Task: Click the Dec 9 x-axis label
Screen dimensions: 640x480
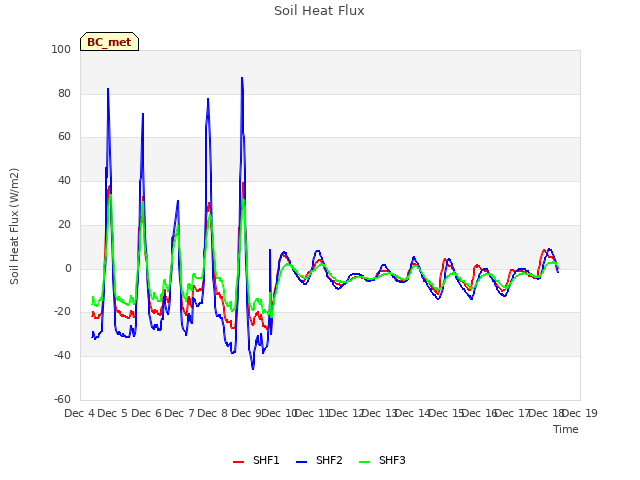Action: click(x=246, y=413)
